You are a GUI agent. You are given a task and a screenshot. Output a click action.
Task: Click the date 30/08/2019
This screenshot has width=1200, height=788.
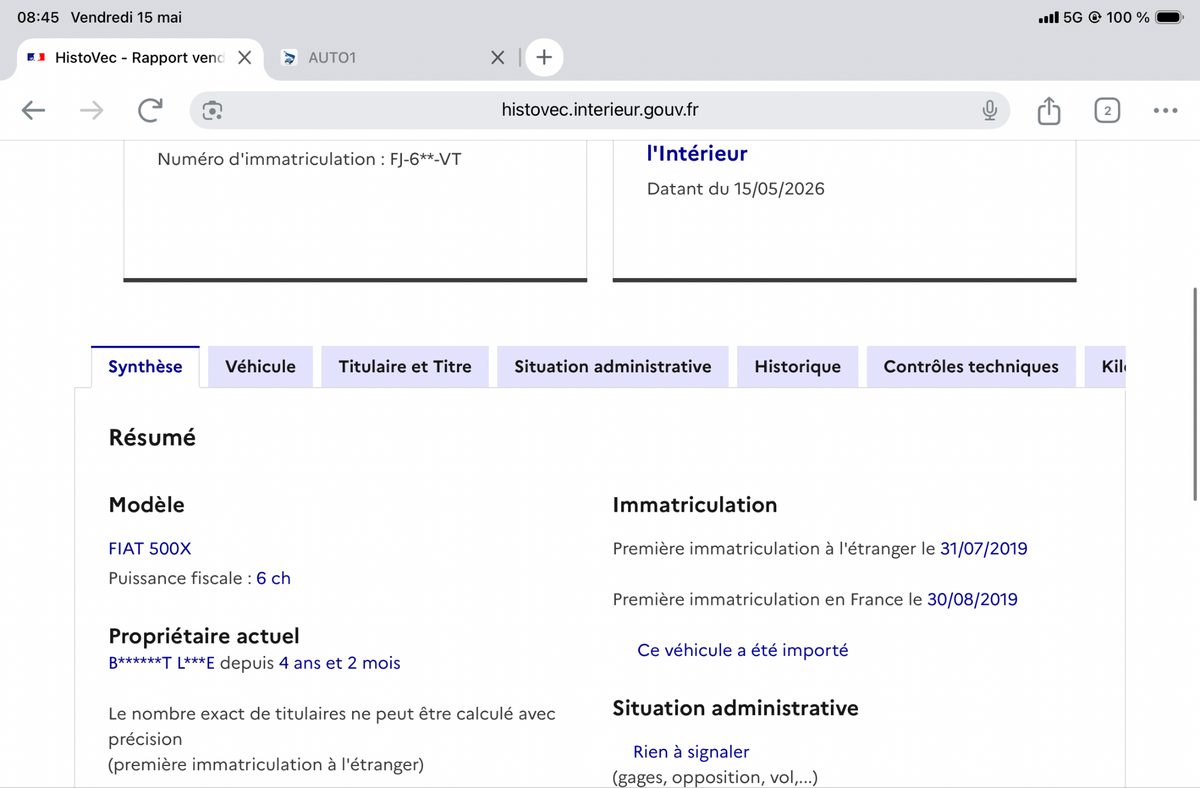coord(972,600)
